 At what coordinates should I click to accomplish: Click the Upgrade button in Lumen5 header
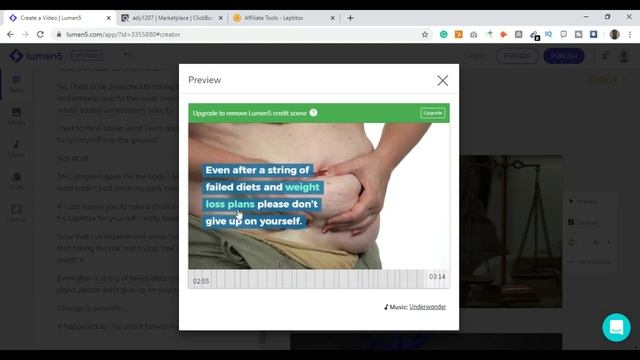coord(87,56)
